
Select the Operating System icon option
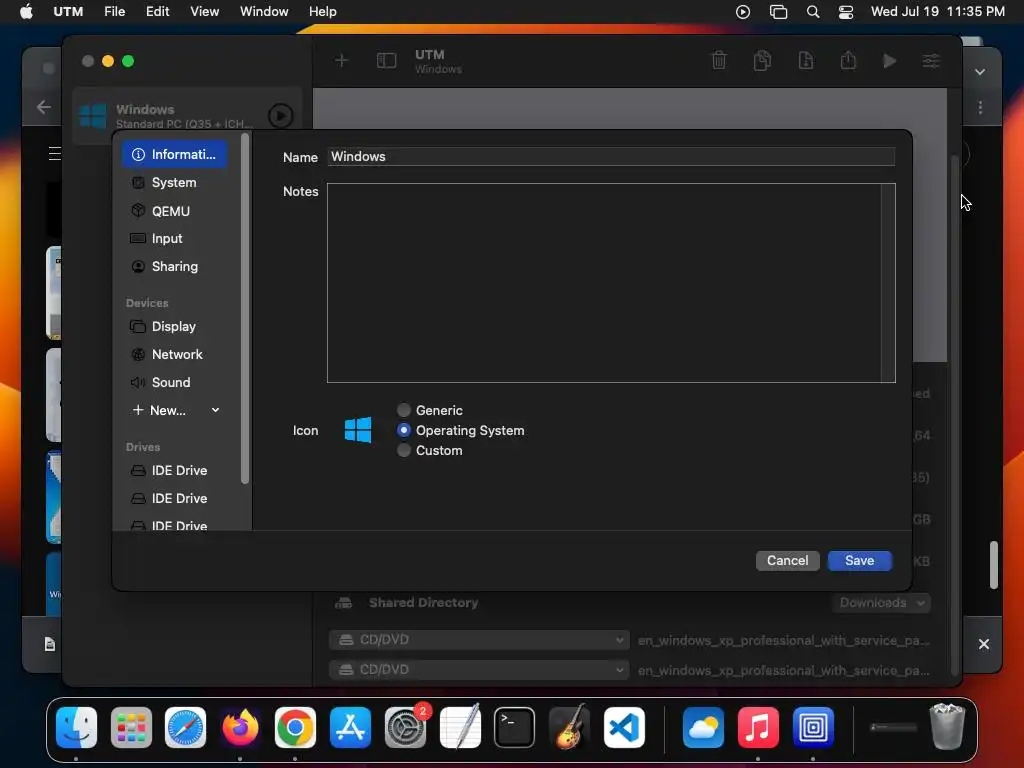pyautogui.click(x=404, y=430)
